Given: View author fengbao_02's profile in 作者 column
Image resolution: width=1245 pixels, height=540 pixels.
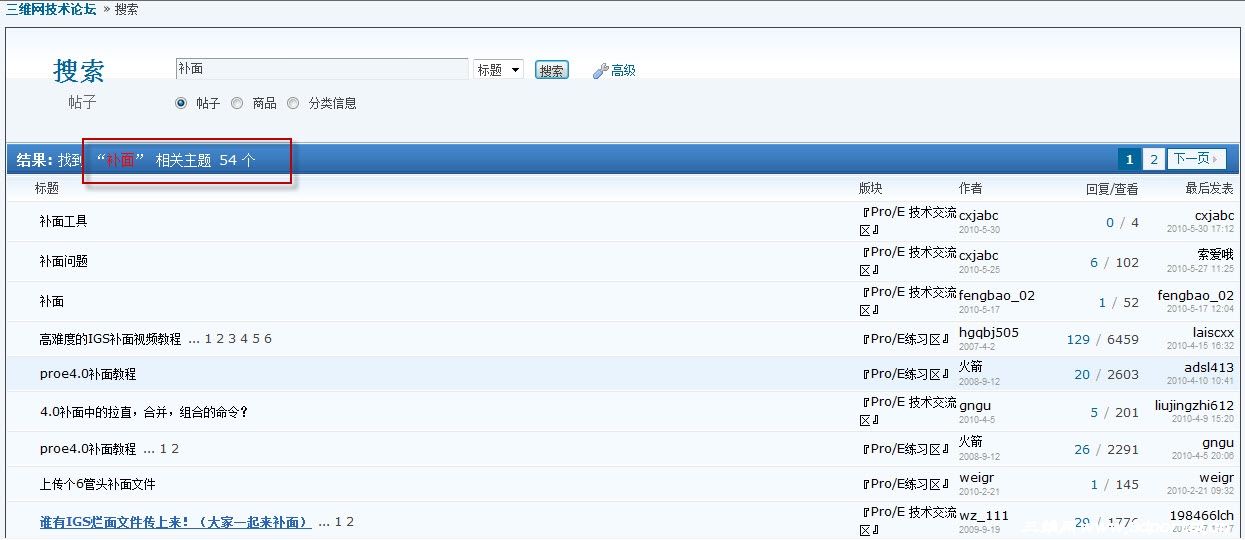Looking at the screenshot, I should coord(997,295).
